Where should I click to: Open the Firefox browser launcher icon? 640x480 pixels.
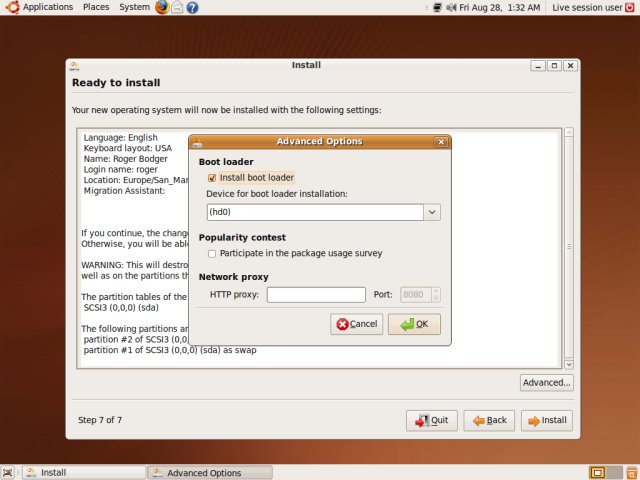(162, 7)
